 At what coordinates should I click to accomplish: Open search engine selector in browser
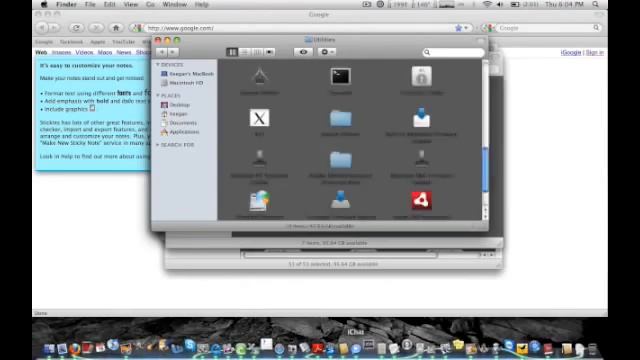(487, 28)
